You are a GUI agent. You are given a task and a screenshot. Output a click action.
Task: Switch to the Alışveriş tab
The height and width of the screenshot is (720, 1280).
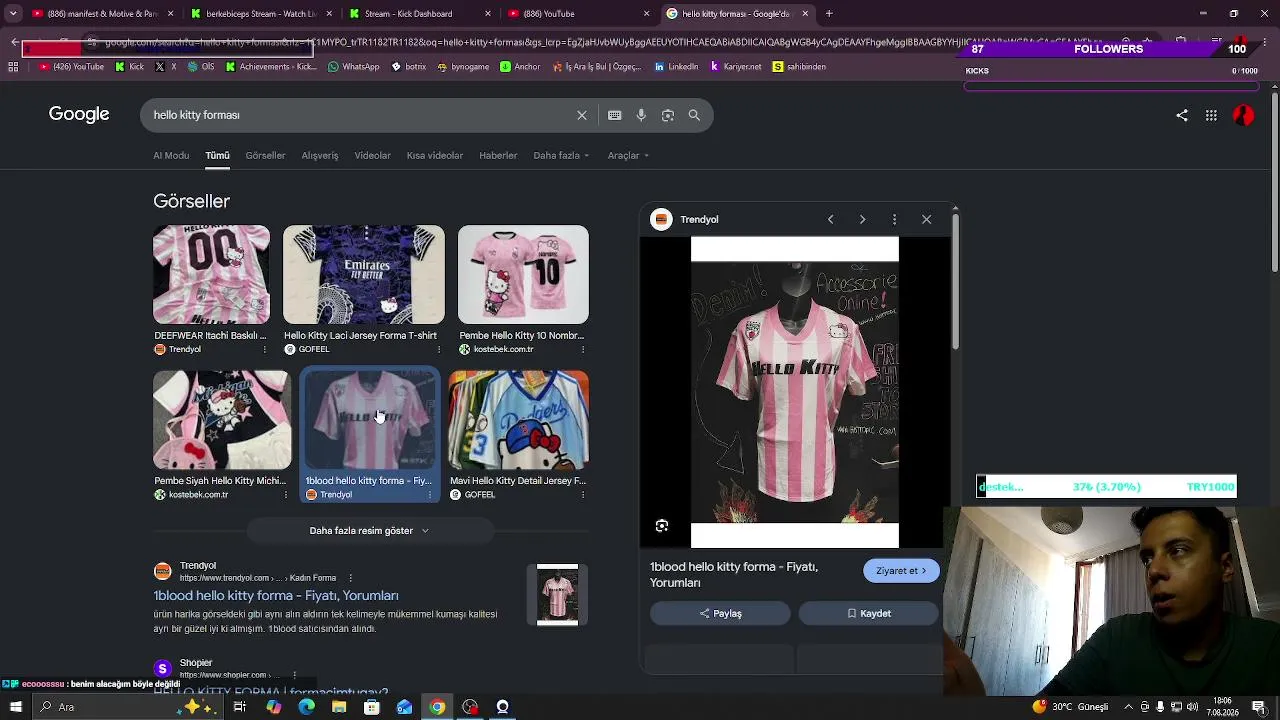click(x=320, y=156)
